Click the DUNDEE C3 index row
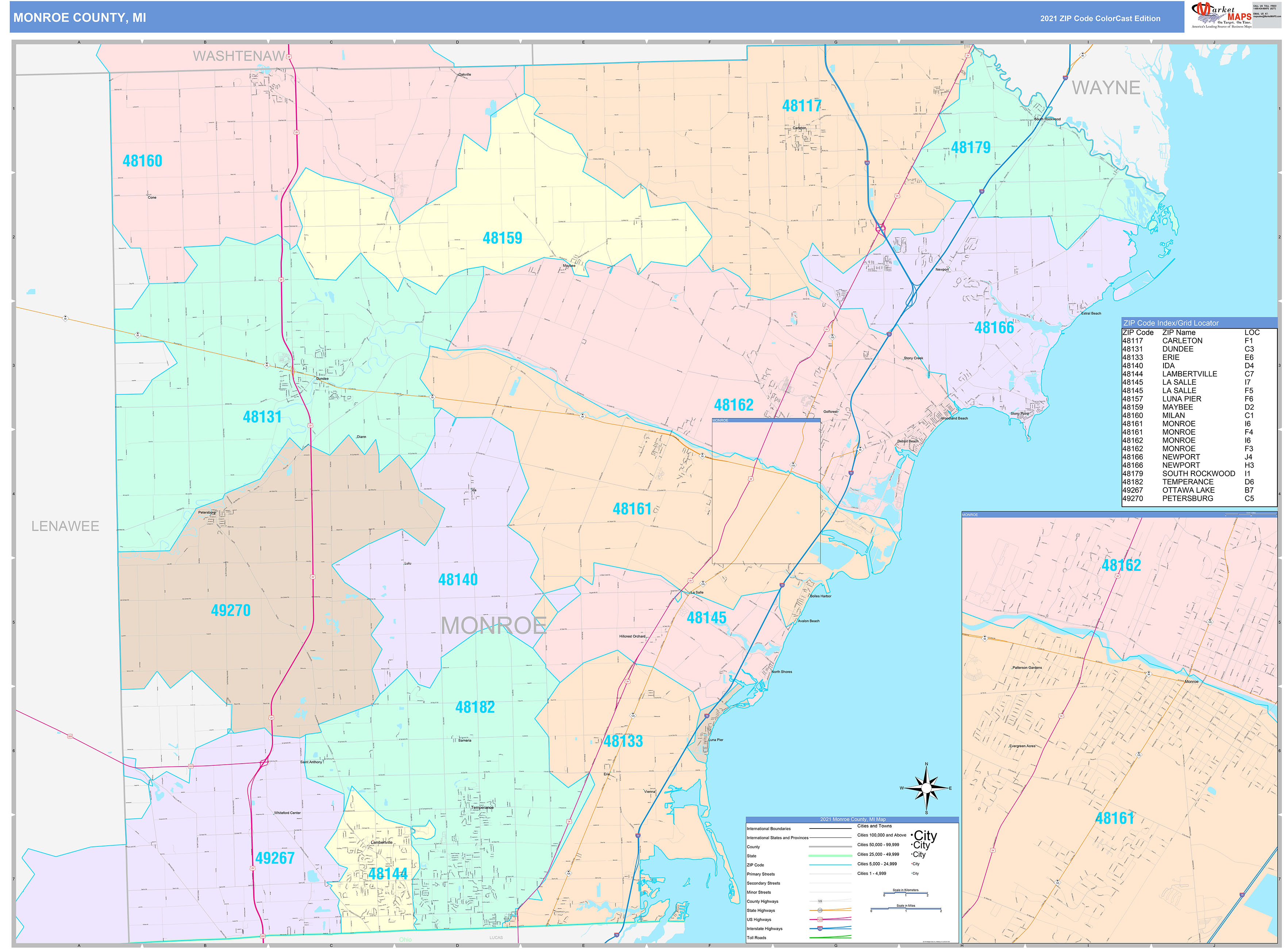The height and width of the screenshot is (949, 1288). [1199, 349]
